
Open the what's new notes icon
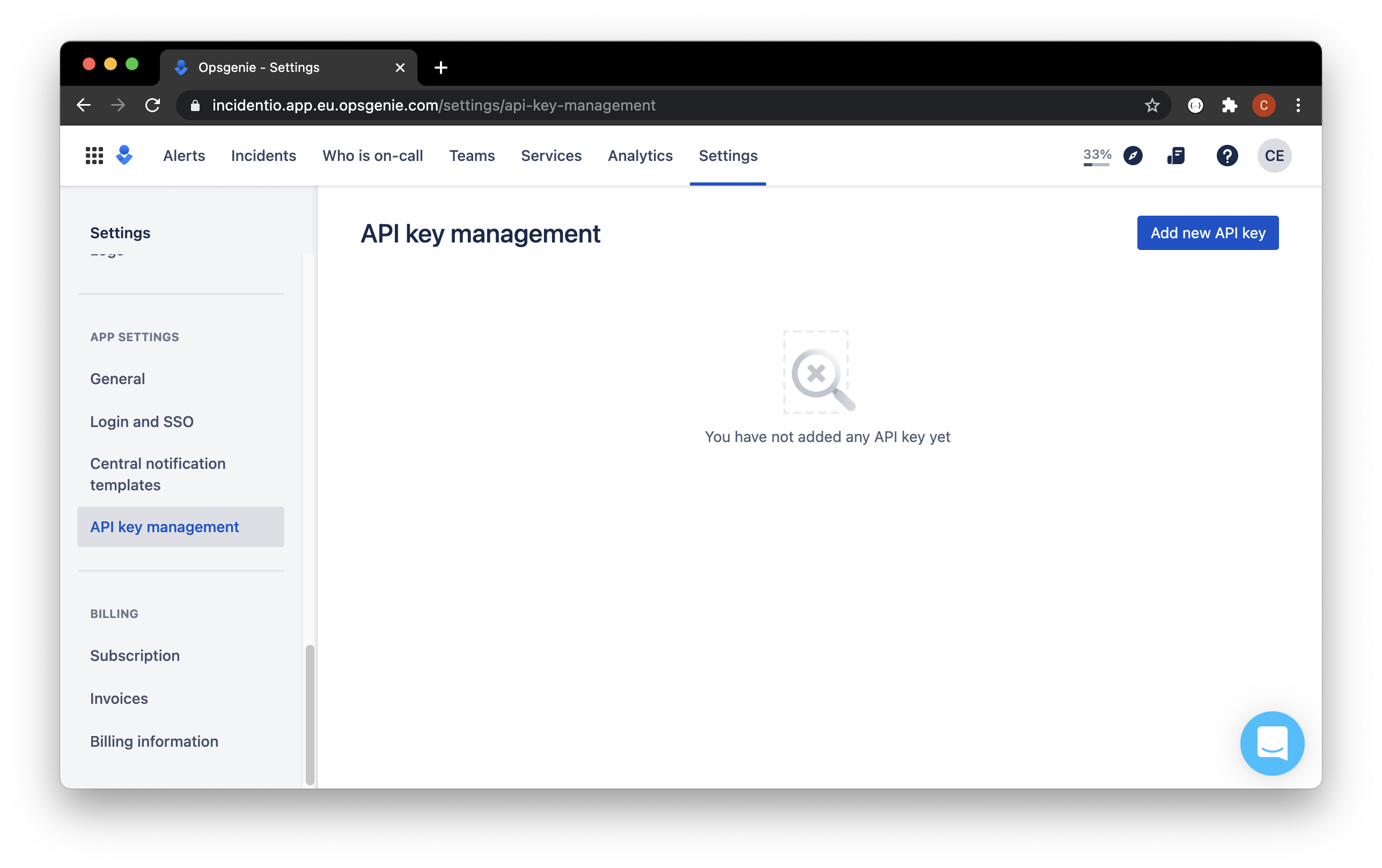(1175, 156)
